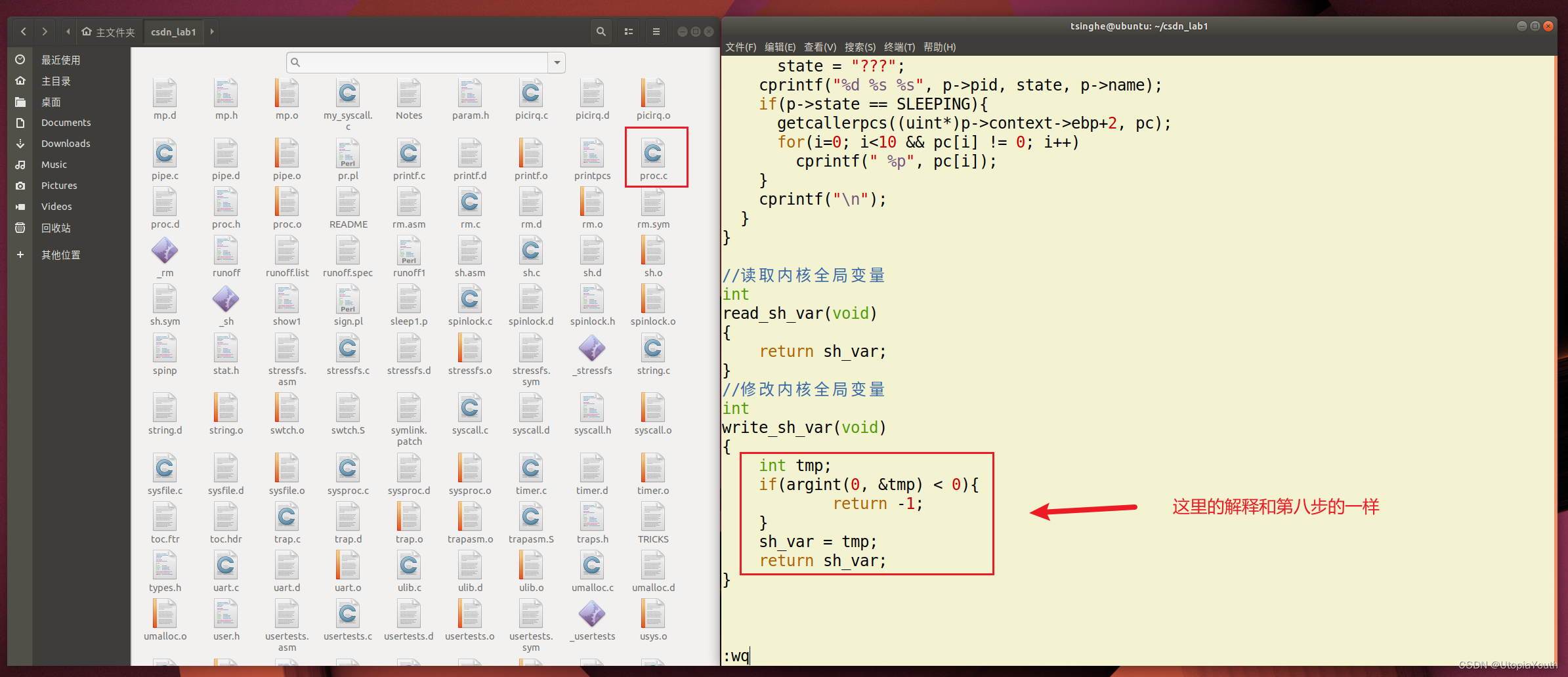1568x677 pixels.
Task: Open the string.c file icon
Action: [653, 348]
